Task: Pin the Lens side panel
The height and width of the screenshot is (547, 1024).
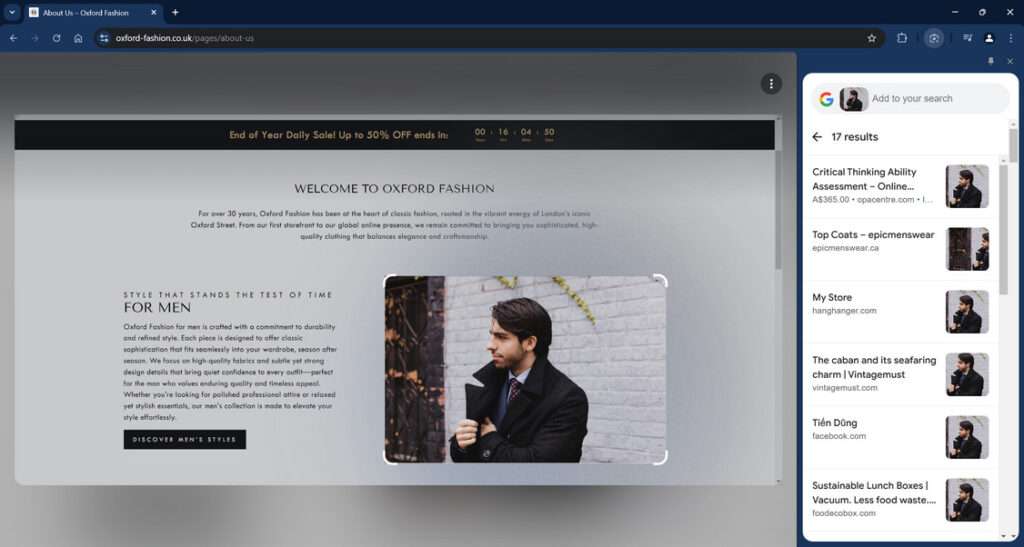Action: [991, 61]
